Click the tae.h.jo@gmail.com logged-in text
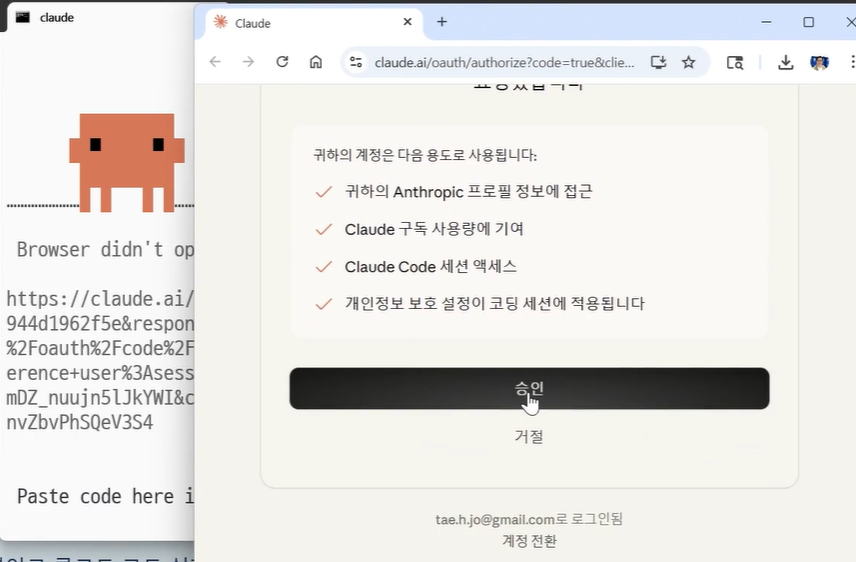Image resolution: width=856 pixels, height=562 pixels. 528,519
